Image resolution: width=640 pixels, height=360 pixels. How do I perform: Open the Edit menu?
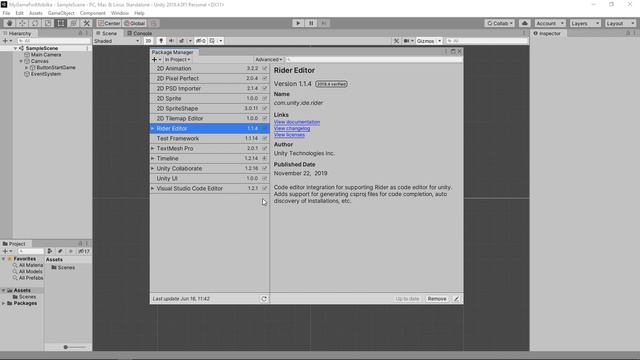click(20, 13)
